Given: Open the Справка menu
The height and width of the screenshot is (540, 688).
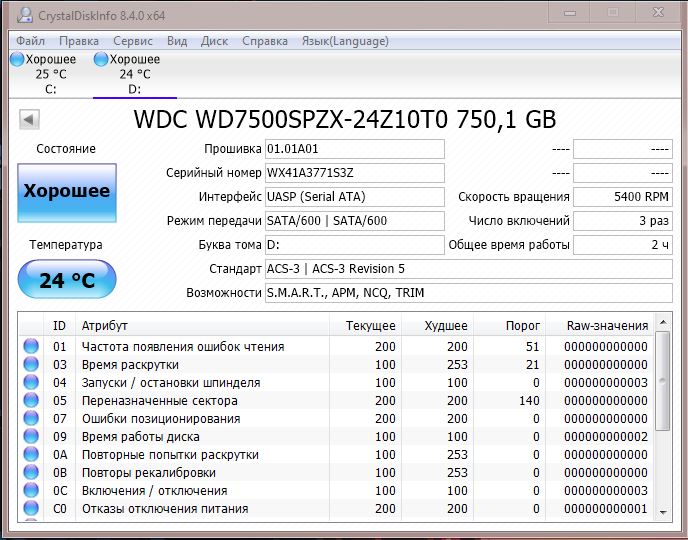Looking at the screenshot, I should (265, 41).
